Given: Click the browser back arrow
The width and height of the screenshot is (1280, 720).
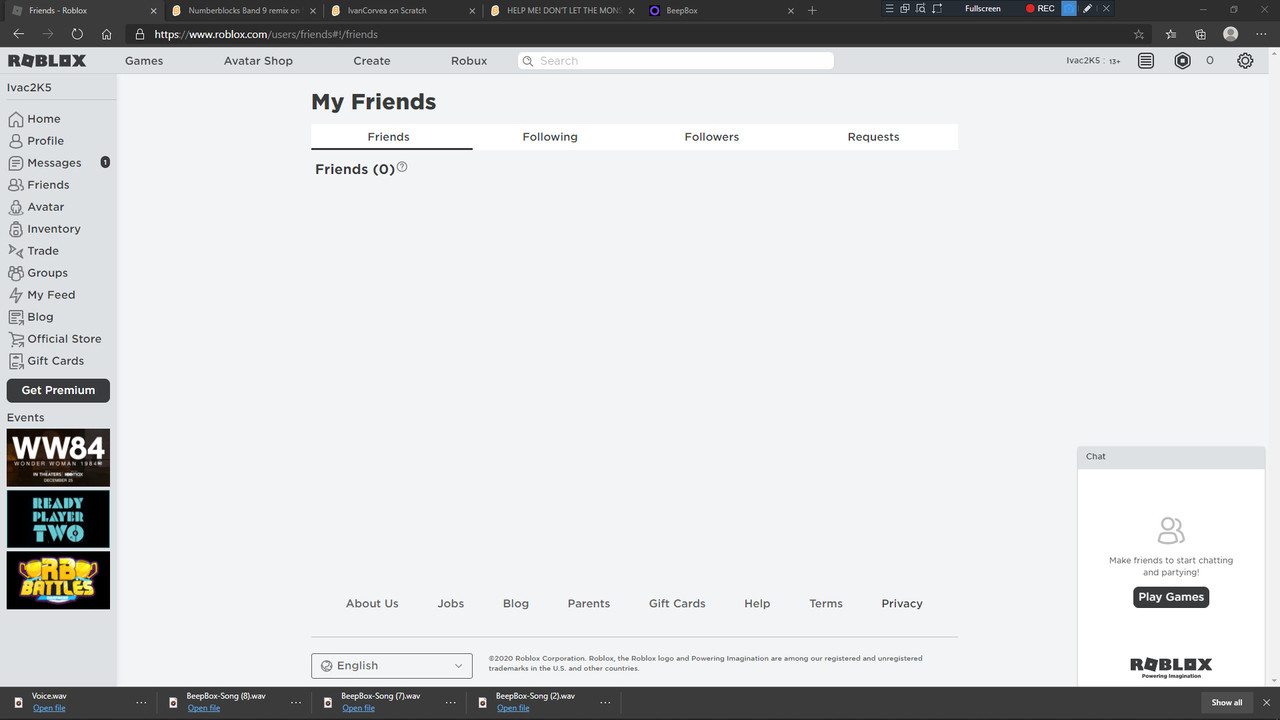Looking at the screenshot, I should point(18,34).
